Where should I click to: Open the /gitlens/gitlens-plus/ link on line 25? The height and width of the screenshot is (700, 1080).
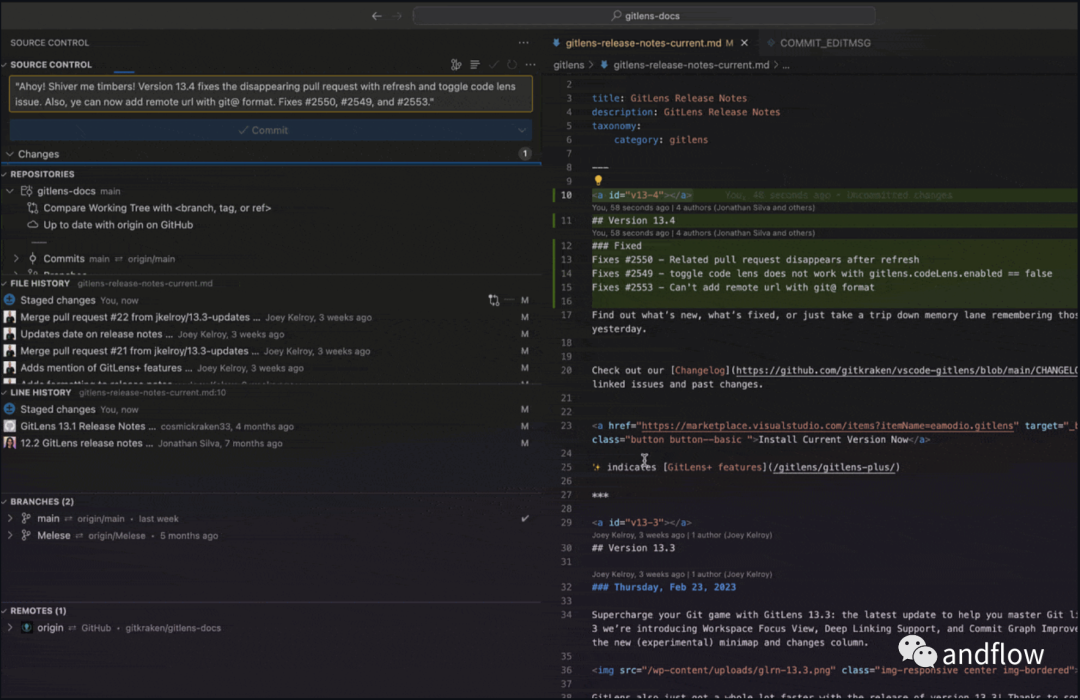(834, 467)
